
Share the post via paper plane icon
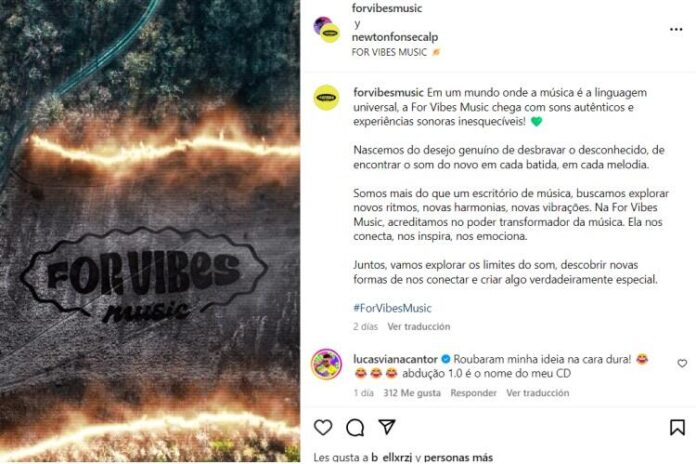tap(387, 427)
